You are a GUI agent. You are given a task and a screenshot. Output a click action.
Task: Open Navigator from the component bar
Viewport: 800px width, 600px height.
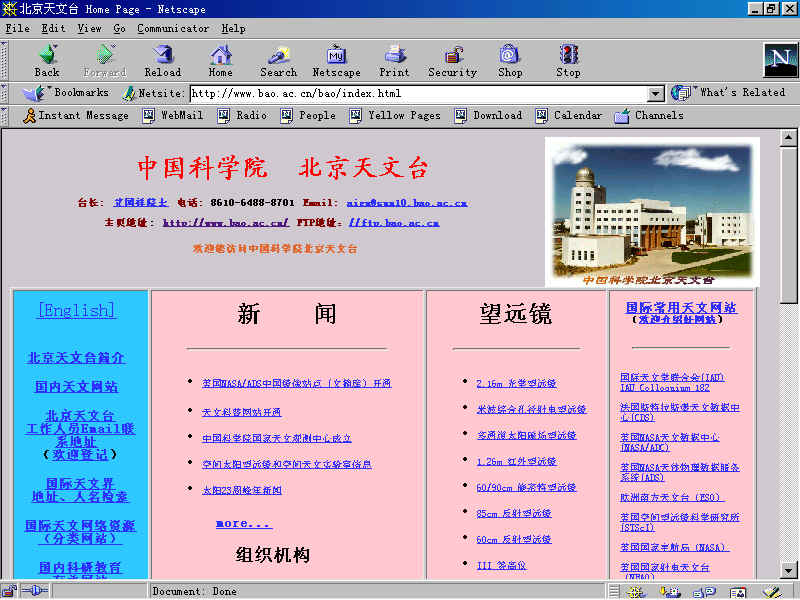636,592
